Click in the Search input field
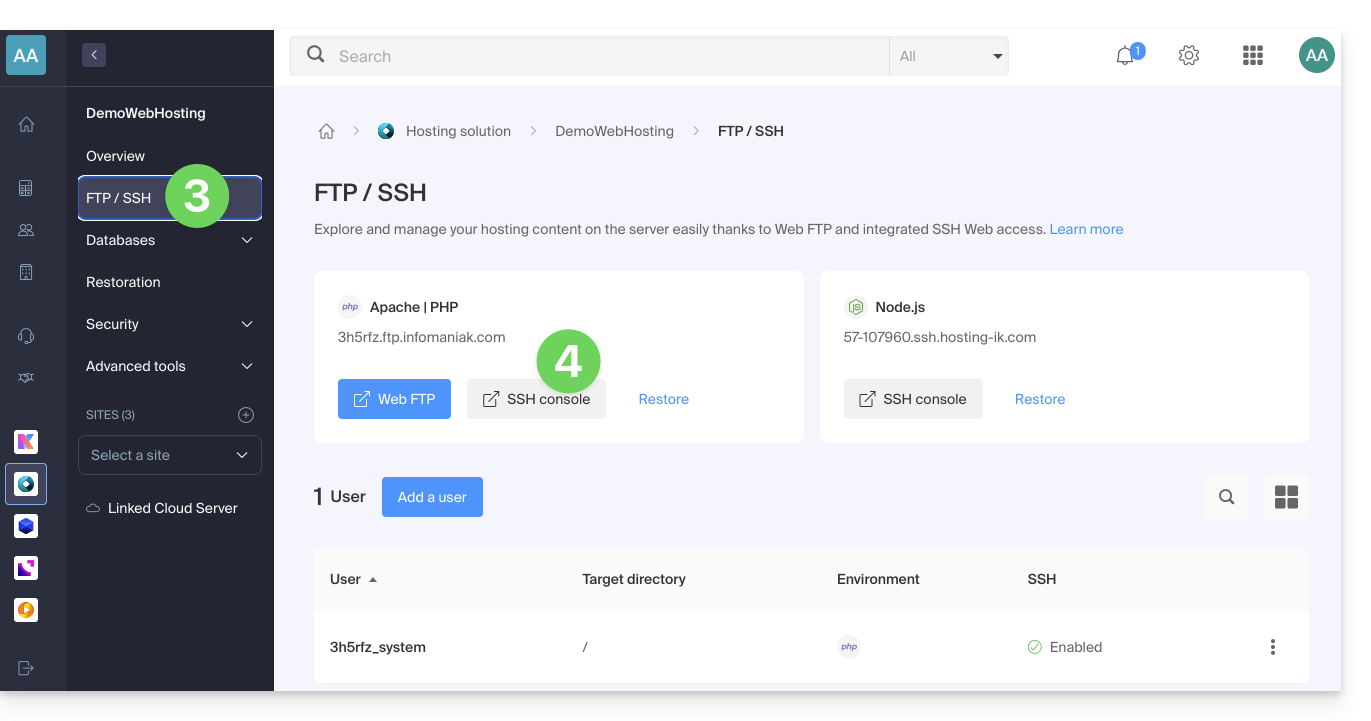Screen dimensions: 1371x721 (600, 56)
